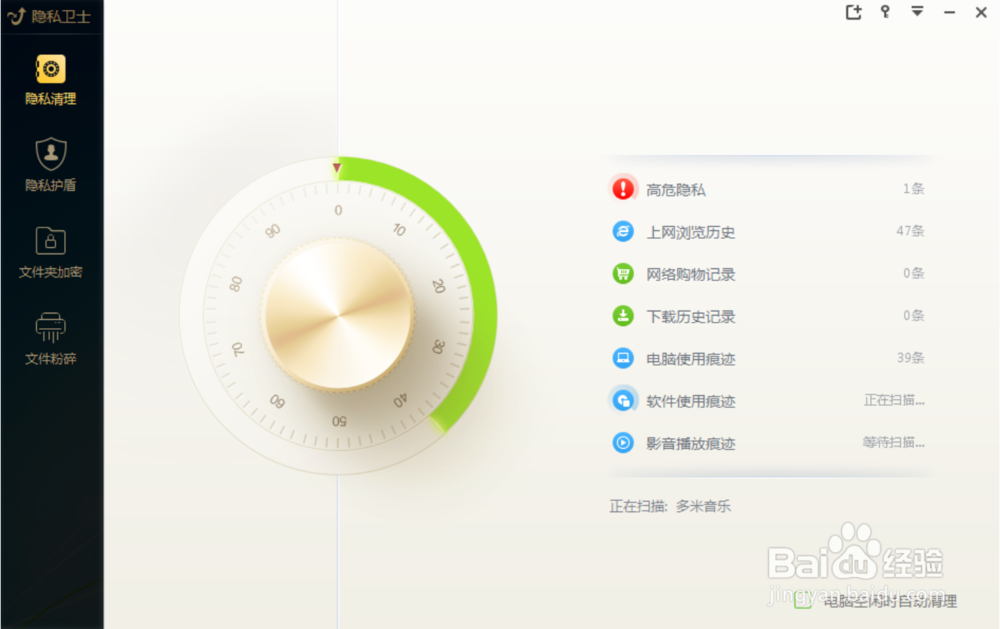1000x629 pixels.
Task: Click the 47条 browsing history count
Action: 910,231
